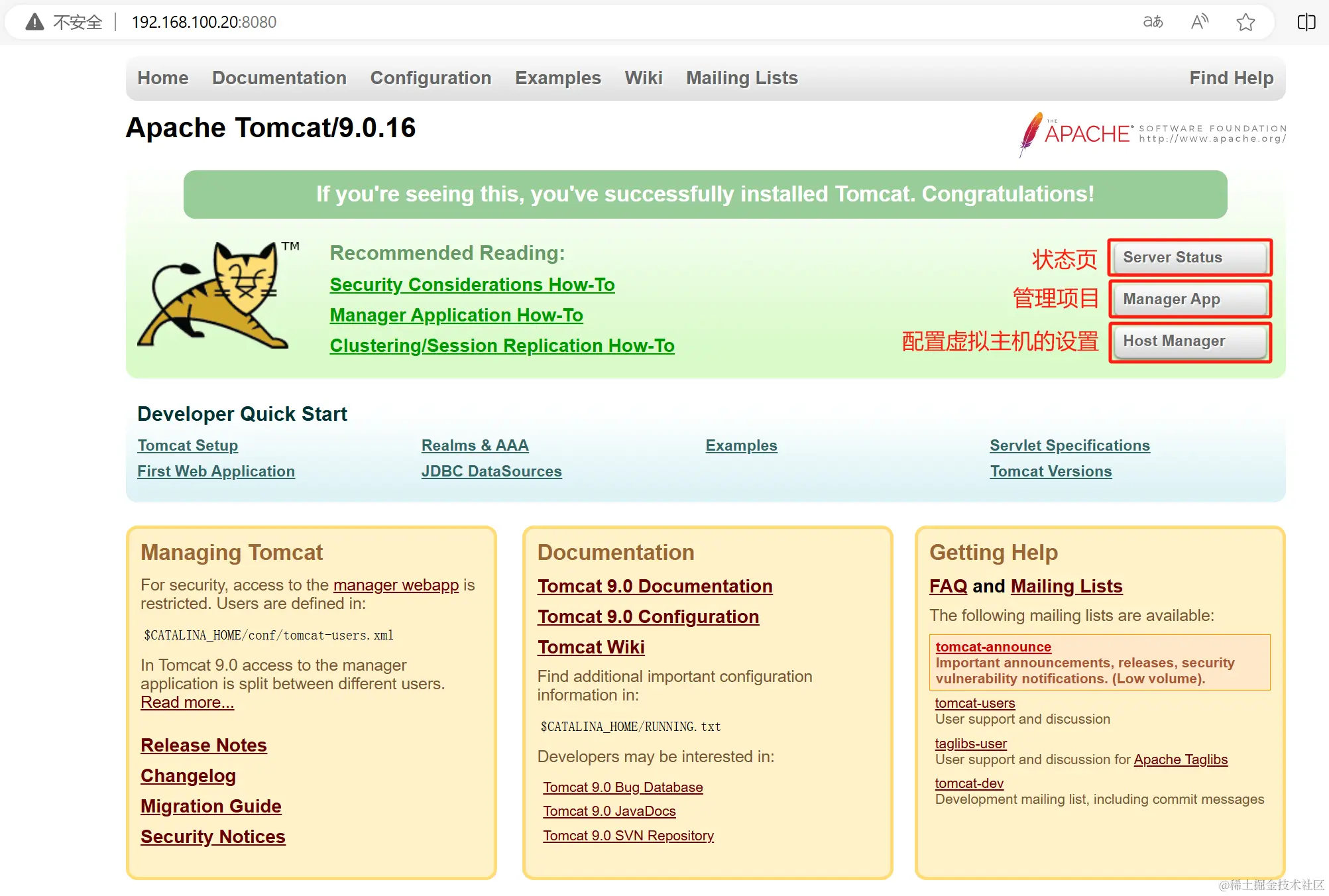The image size is (1329, 896).
Task: Click the Apache Tomcat/9.0.16 heading text
Action: coord(270,128)
